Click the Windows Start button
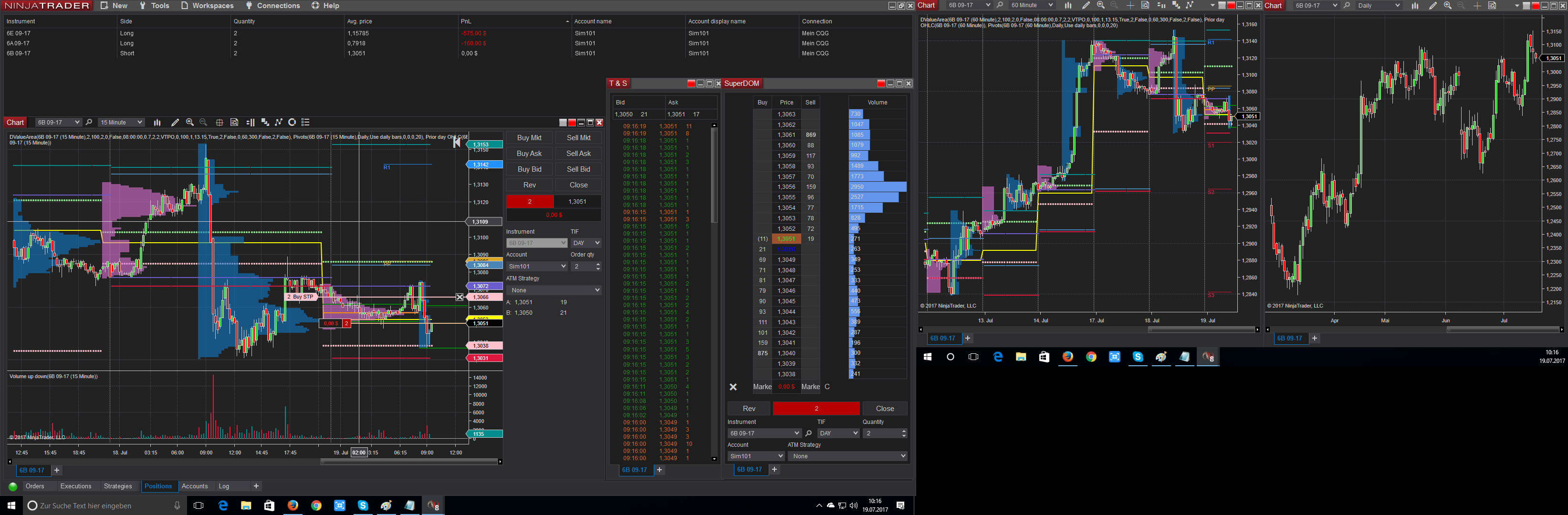Viewport: 1568px width, 515px height. coord(11,505)
